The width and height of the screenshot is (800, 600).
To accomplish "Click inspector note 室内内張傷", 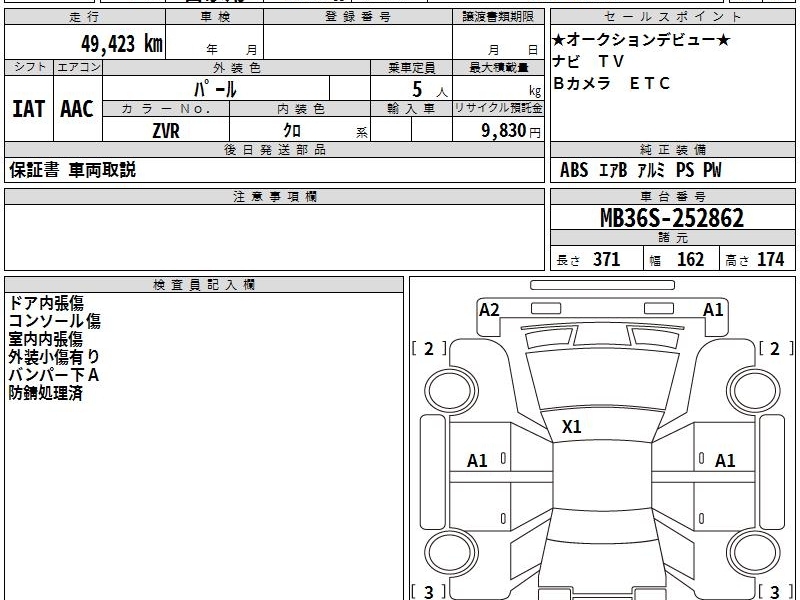I will pyautogui.click(x=46, y=339).
